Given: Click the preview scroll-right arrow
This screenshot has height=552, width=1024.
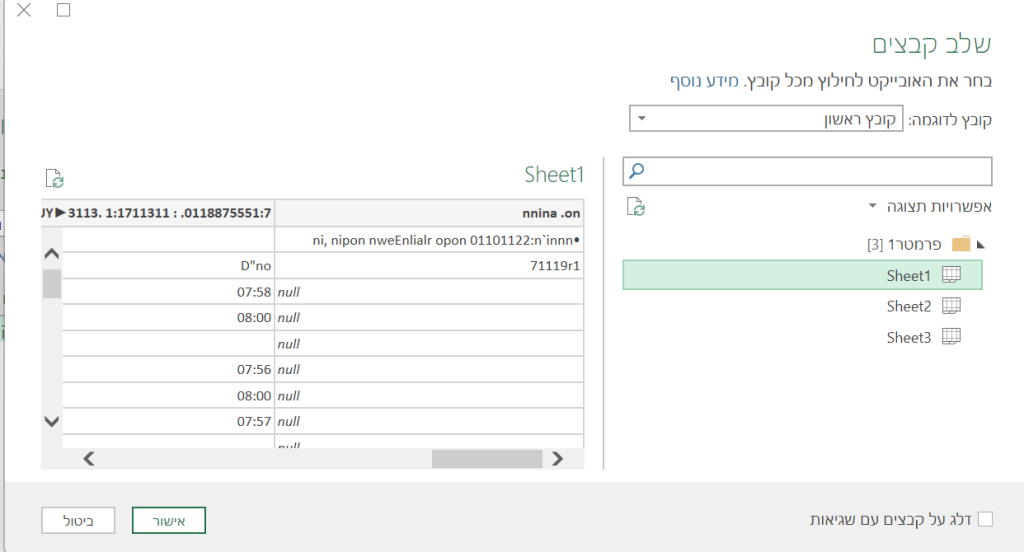Looking at the screenshot, I should pos(557,459).
